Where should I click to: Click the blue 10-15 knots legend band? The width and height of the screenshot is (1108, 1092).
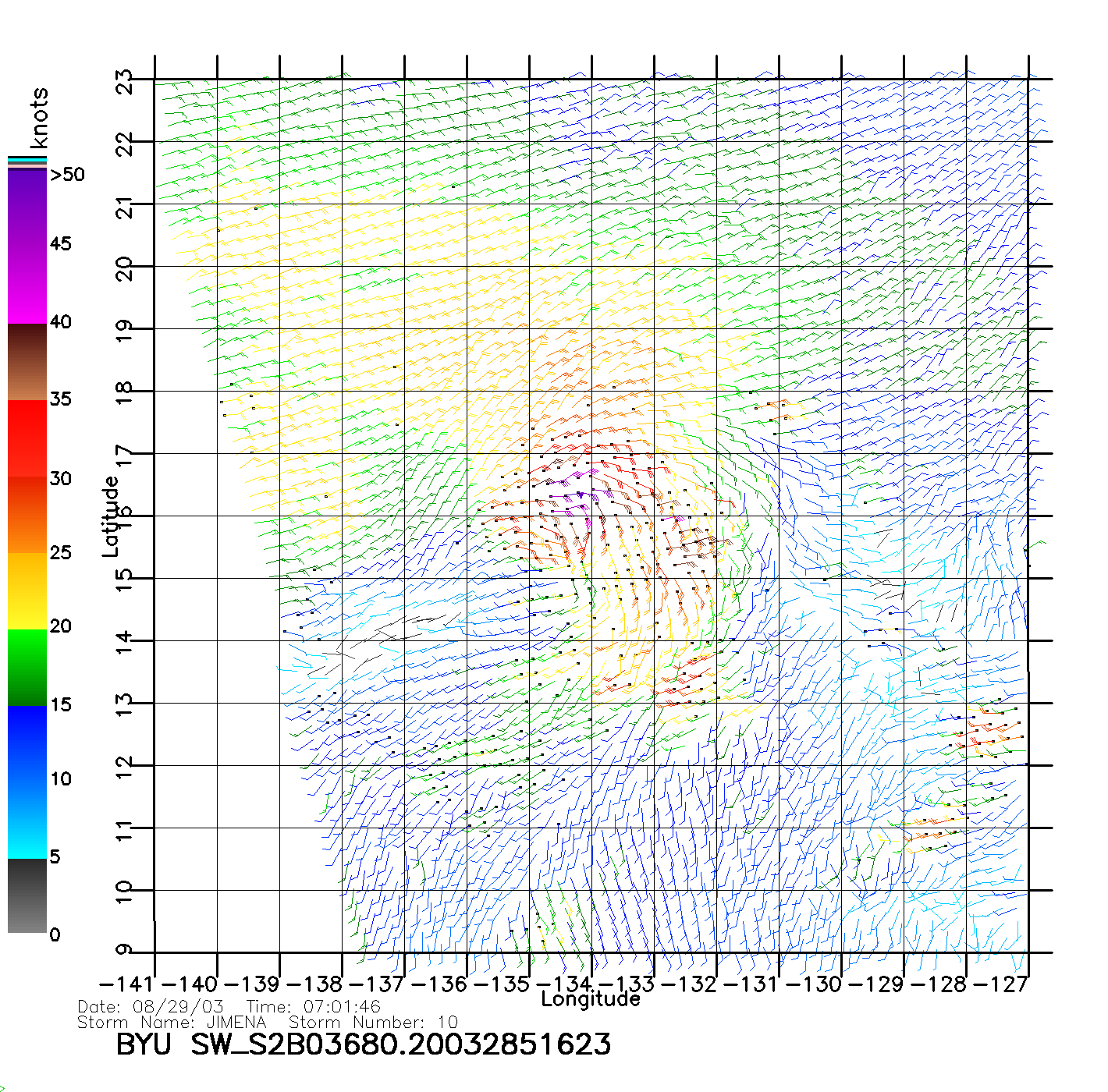(27, 743)
